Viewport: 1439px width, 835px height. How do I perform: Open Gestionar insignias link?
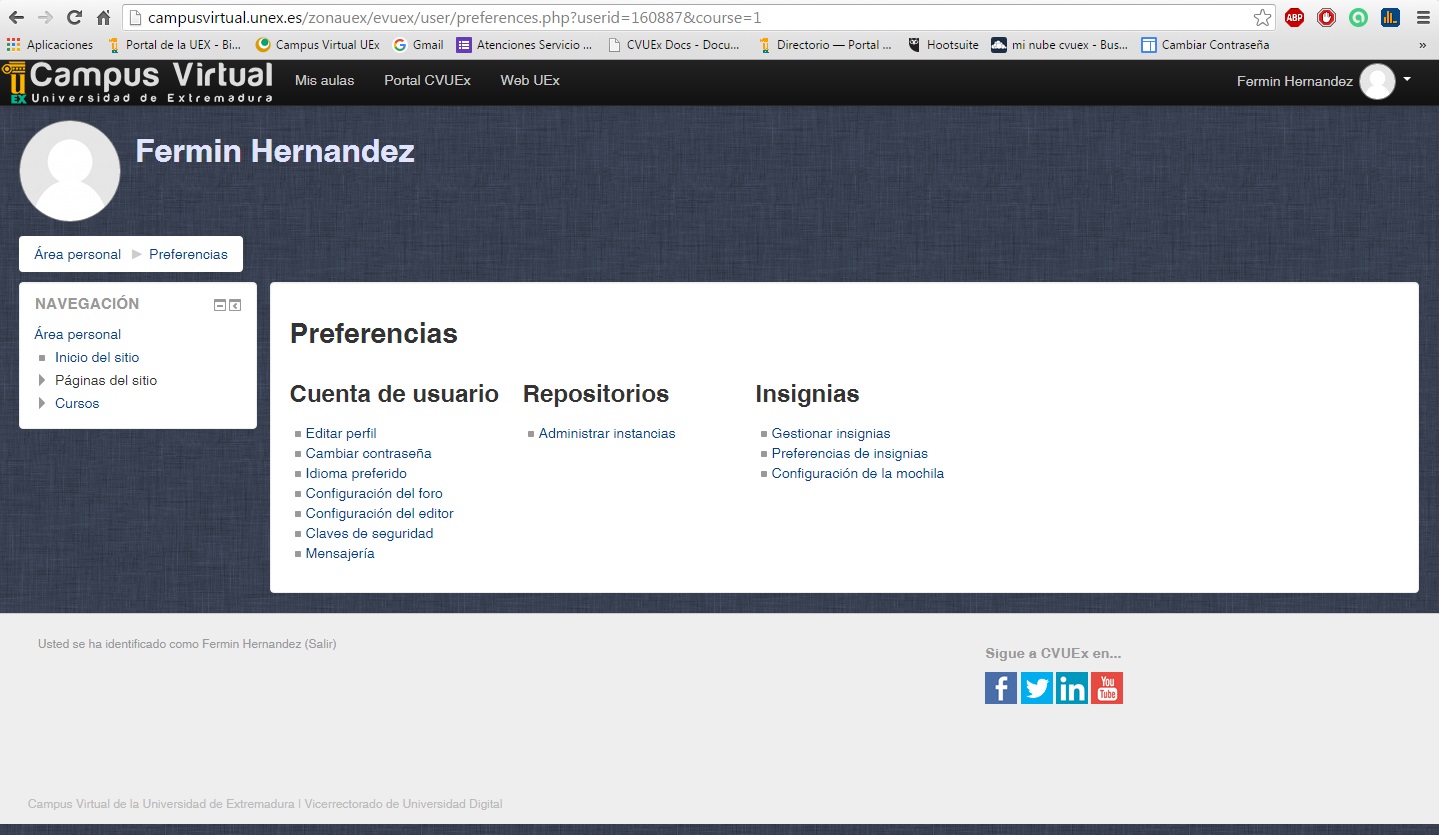830,433
